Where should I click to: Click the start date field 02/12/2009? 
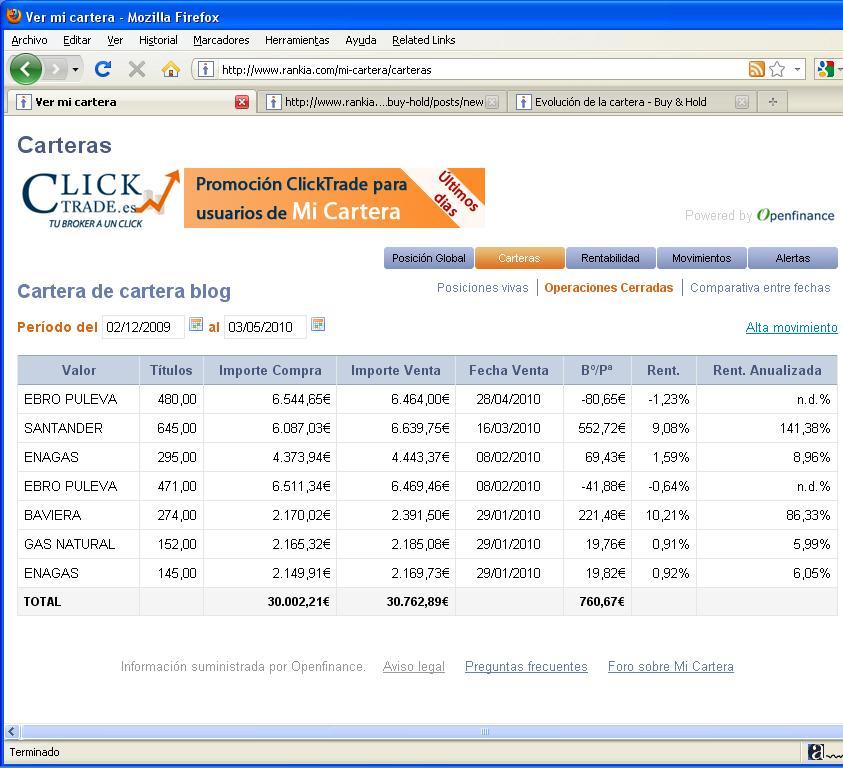[143, 327]
